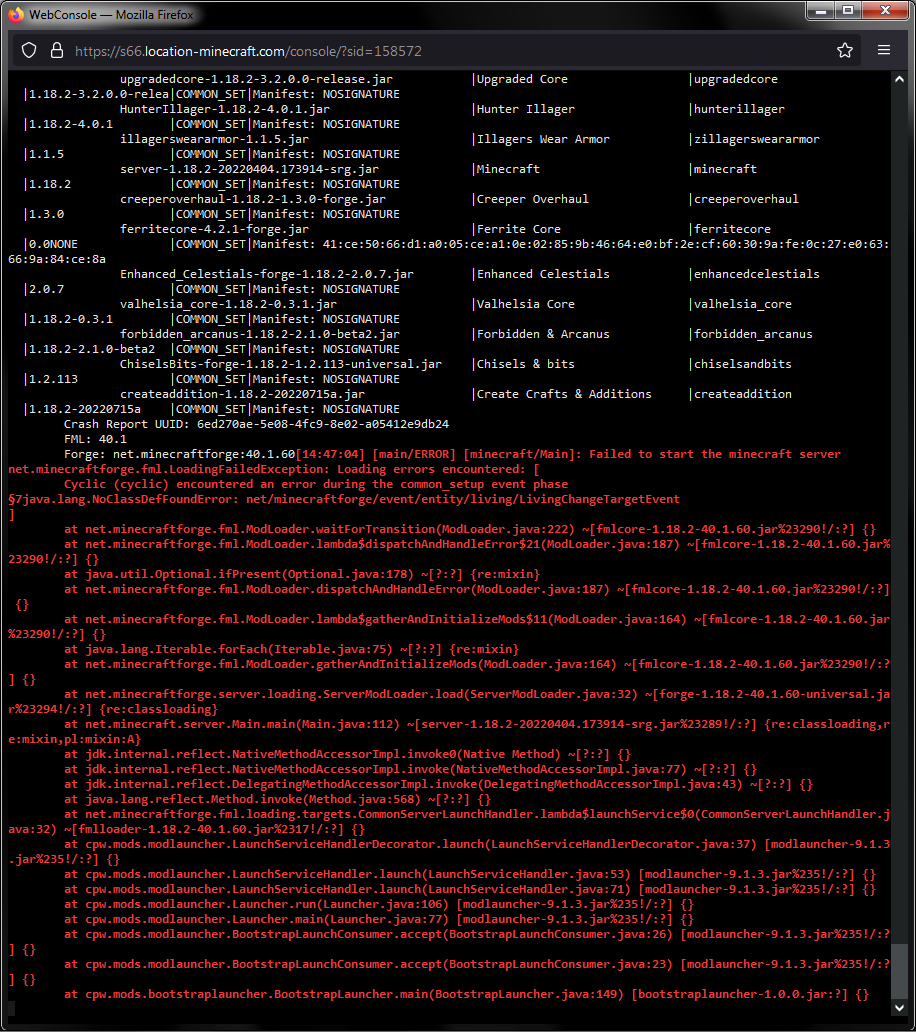Bookmark this page with the star icon

[x=845, y=51]
